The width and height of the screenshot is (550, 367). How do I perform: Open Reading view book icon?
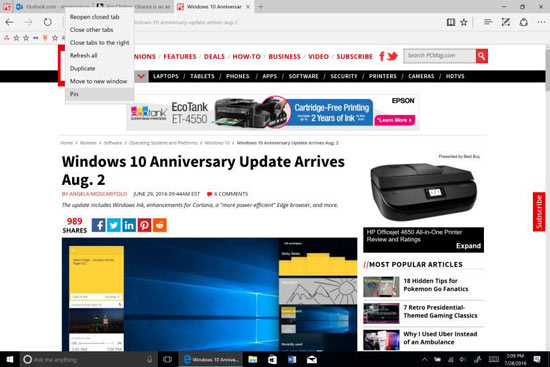[x=451, y=22]
